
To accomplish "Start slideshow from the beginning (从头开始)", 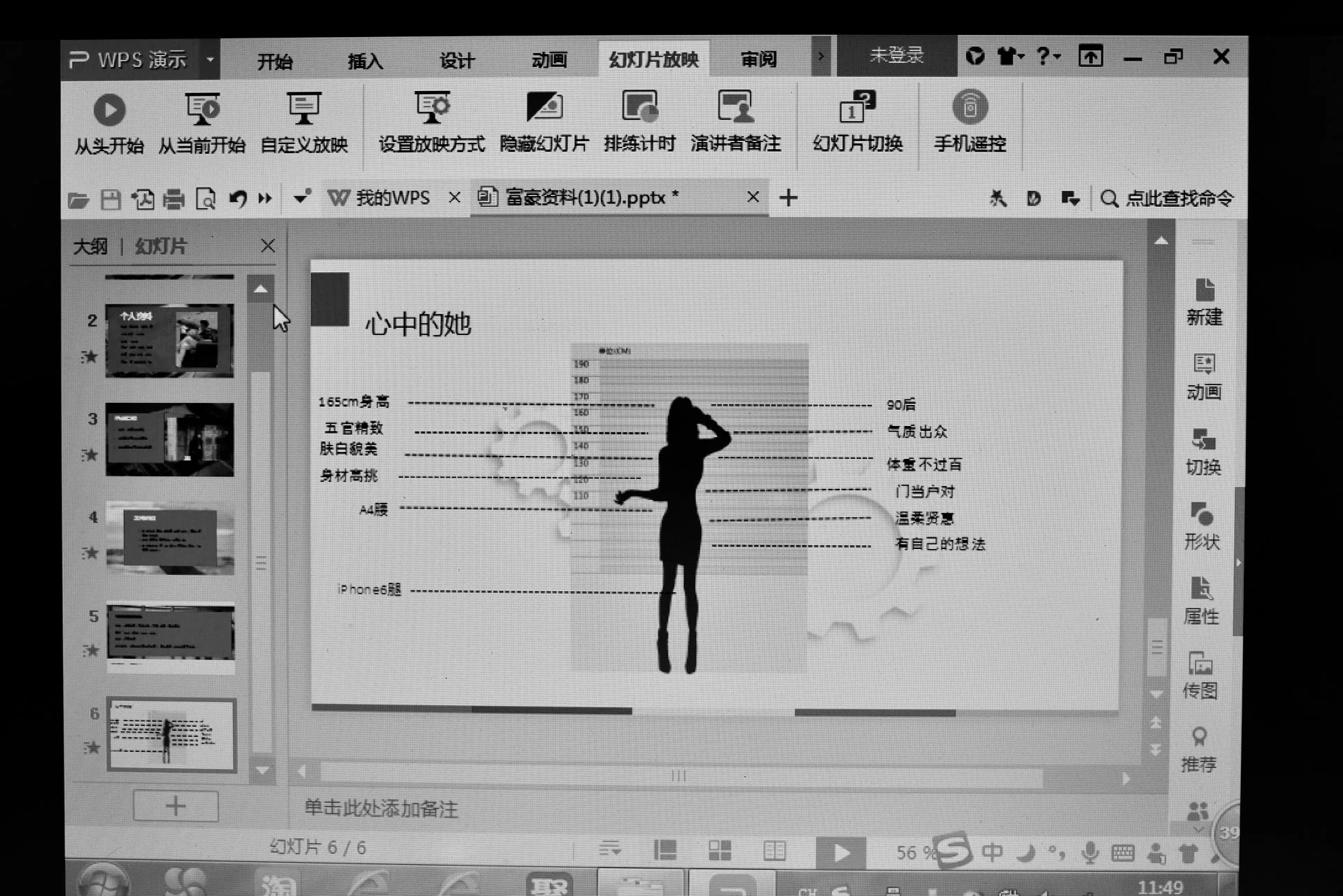I will point(109,124).
